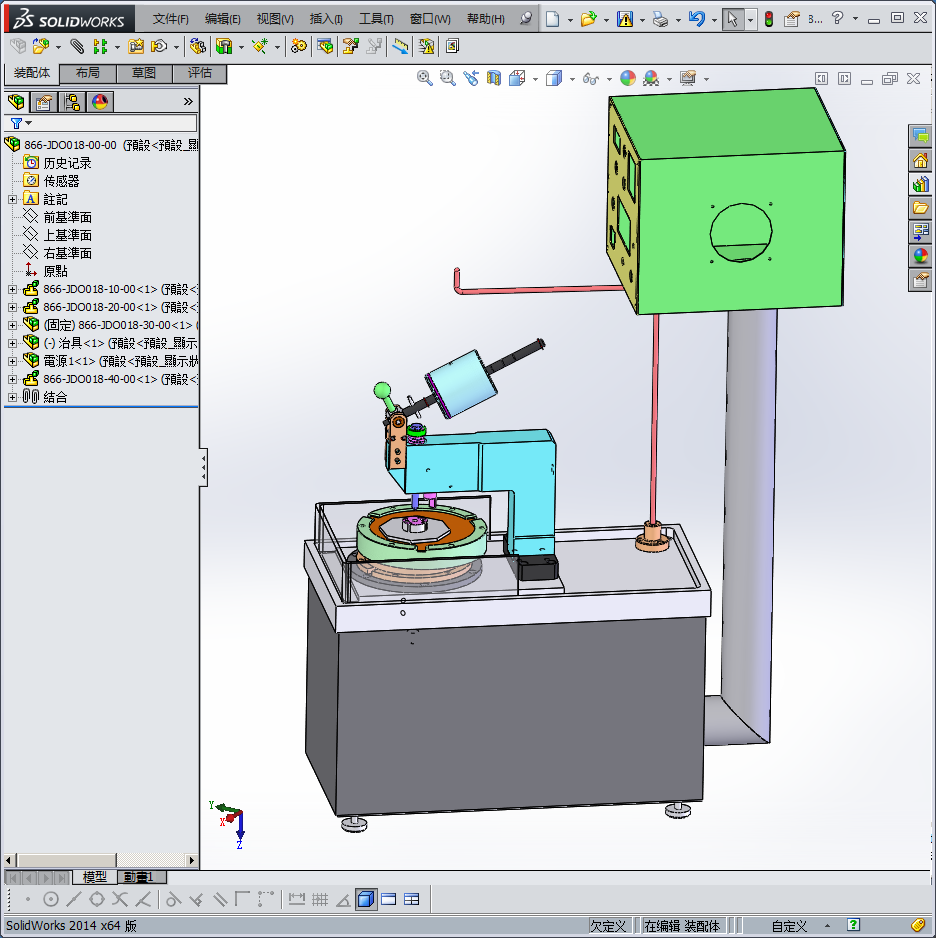The height and width of the screenshot is (938, 936).
Task: Toggle the tangent snap icon at bottom
Action: tap(173, 899)
